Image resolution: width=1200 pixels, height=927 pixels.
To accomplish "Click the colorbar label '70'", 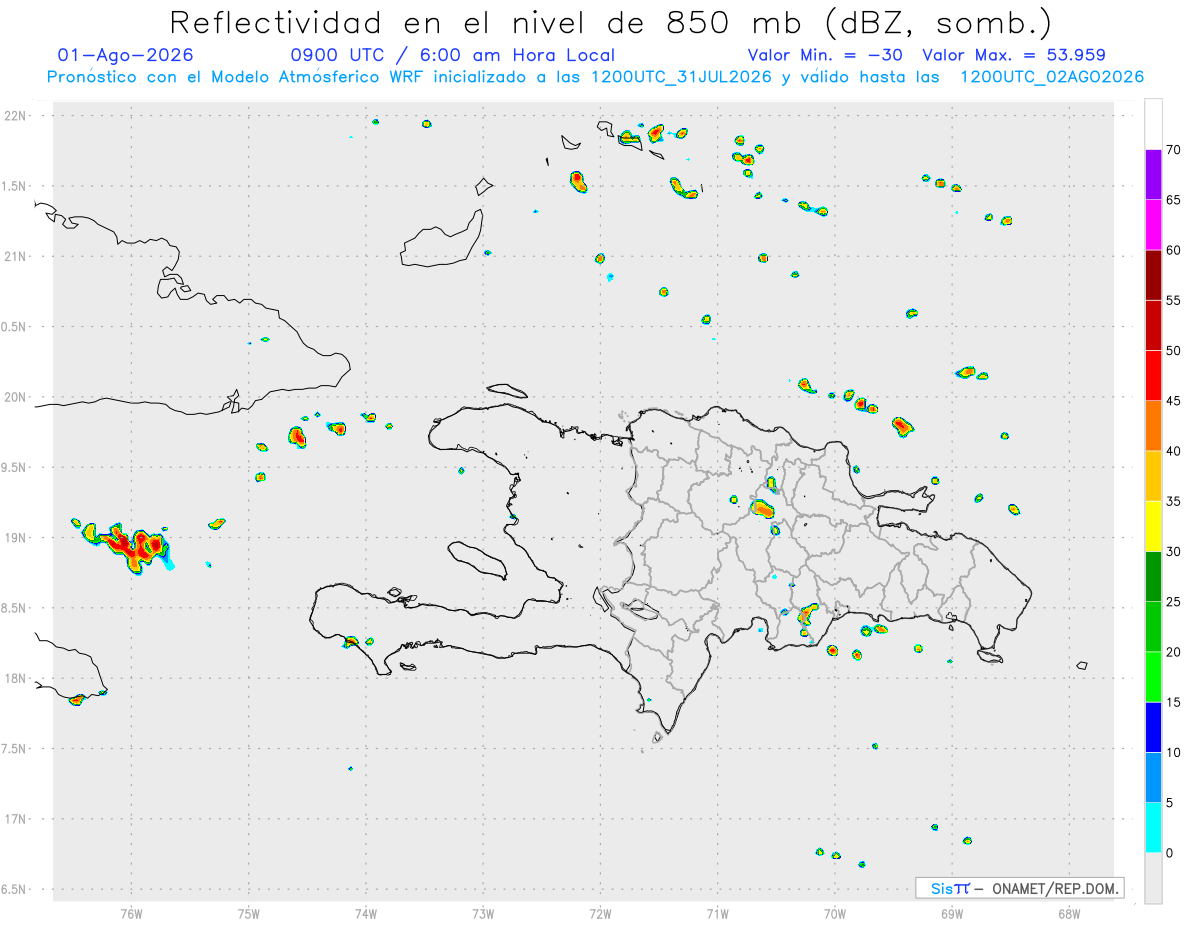I will (x=1174, y=149).
